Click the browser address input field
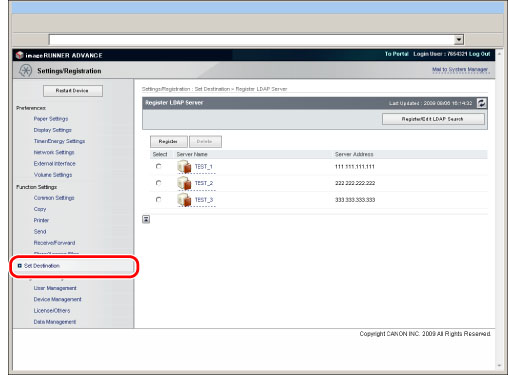The width and height of the screenshot is (508, 375). point(252,40)
